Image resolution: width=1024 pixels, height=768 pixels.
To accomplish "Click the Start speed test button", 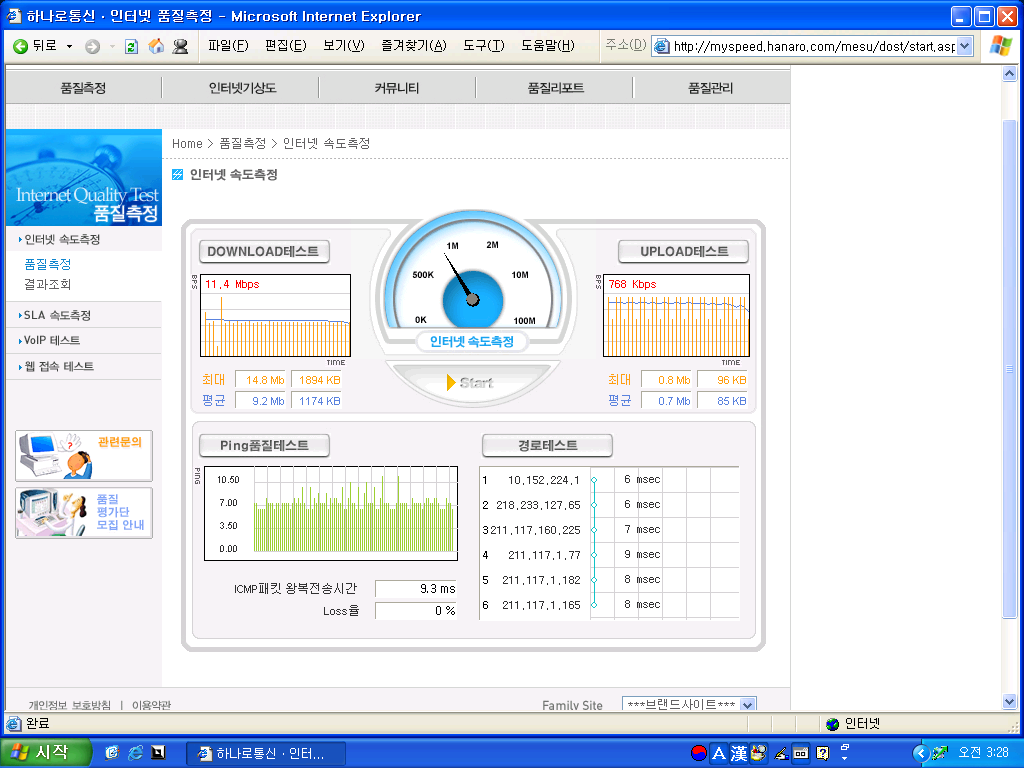I will [x=471, y=383].
